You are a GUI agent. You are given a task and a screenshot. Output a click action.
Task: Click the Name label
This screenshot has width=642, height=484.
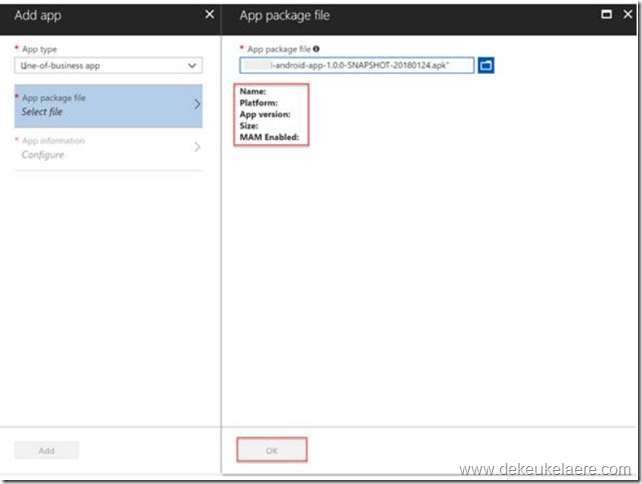coord(253,91)
